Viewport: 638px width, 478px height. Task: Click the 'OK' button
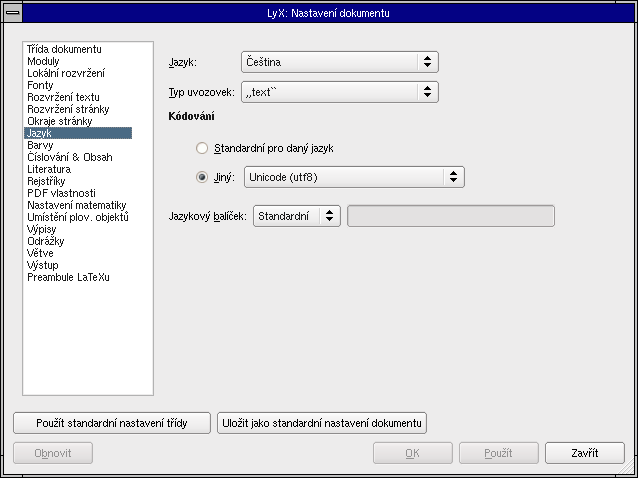point(413,453)
